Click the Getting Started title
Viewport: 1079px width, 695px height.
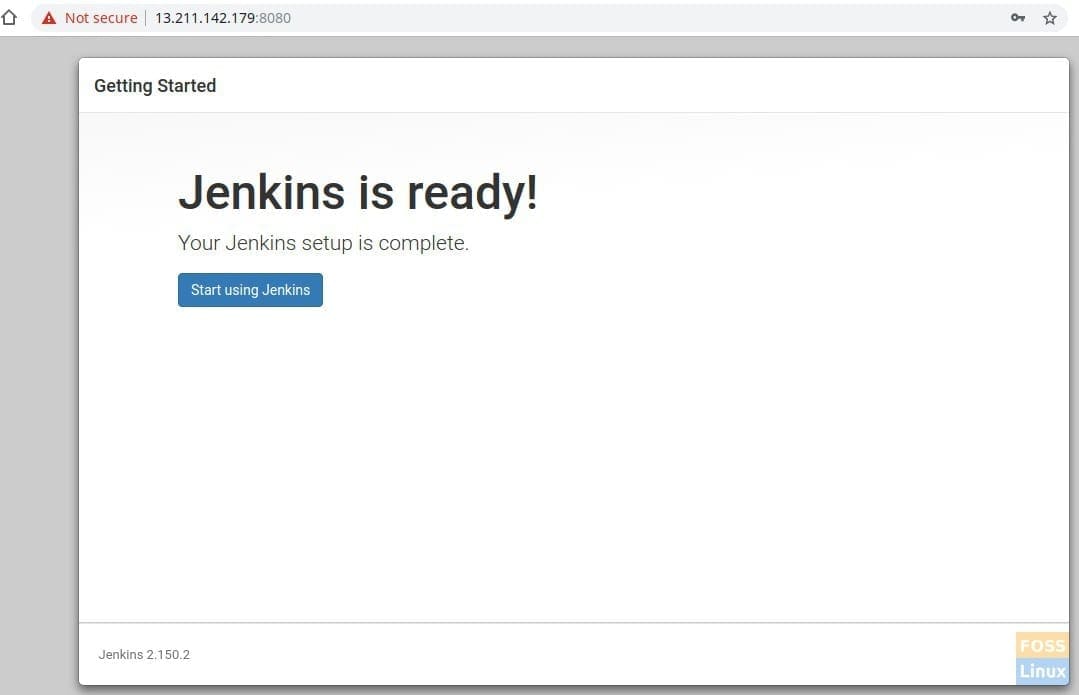point(155,85)
